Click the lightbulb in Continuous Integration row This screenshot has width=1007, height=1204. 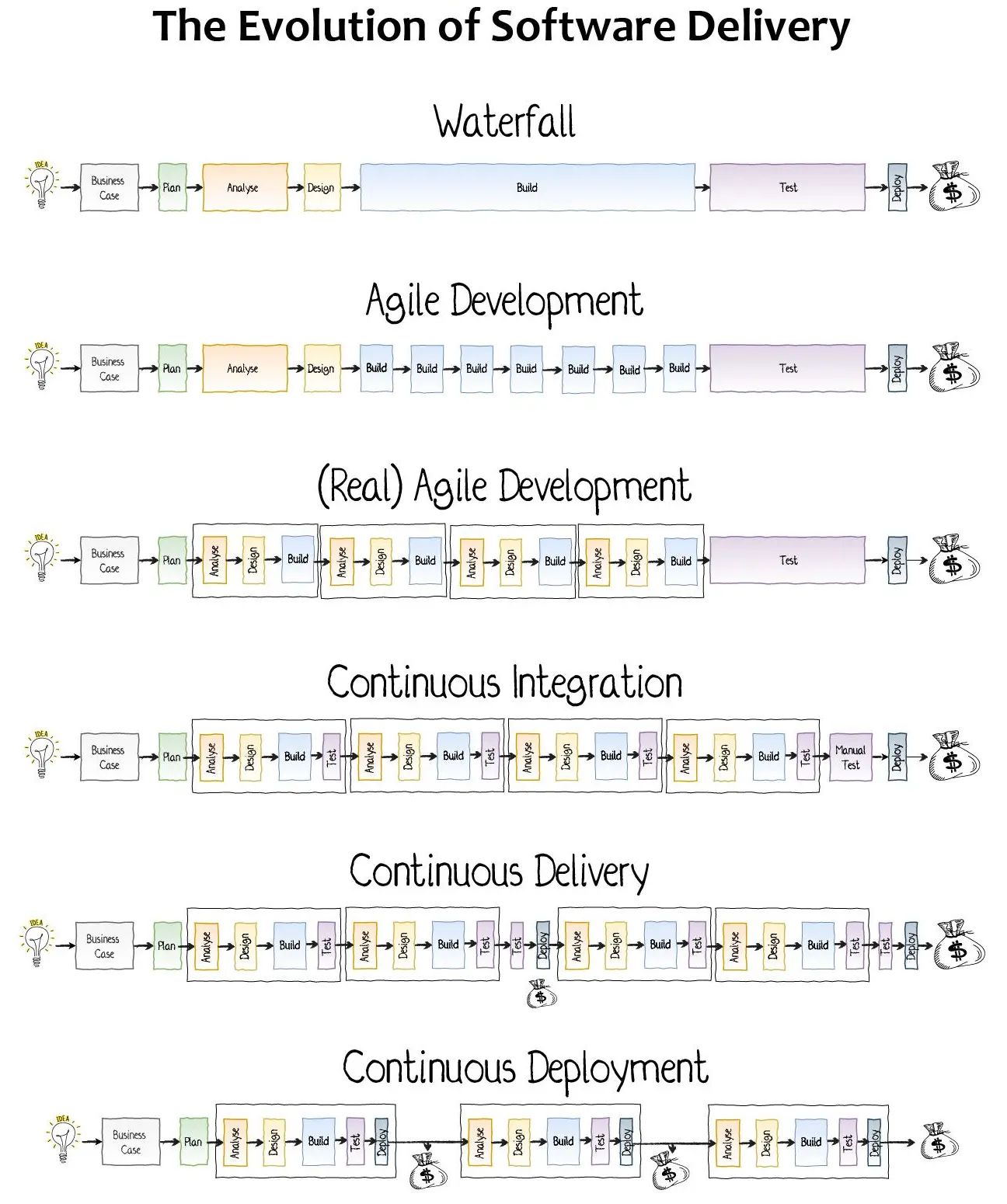coord(41,754)
